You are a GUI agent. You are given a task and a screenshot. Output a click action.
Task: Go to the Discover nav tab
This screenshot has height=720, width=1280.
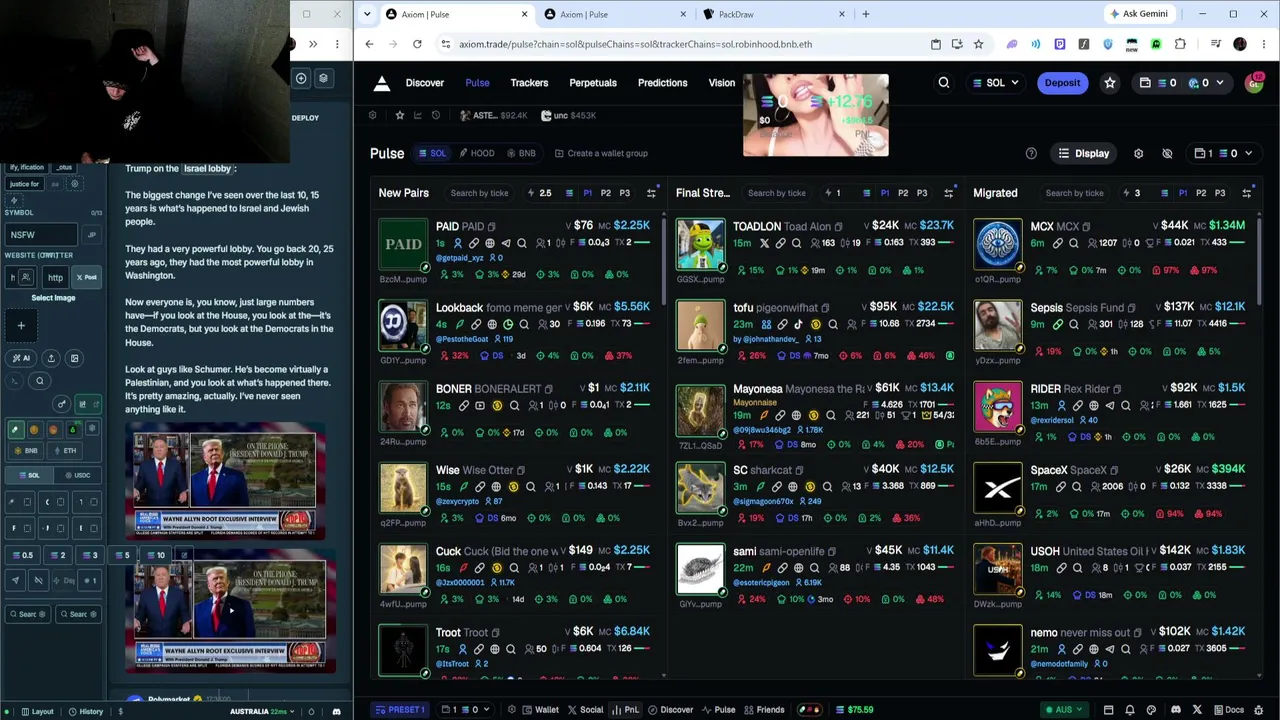point(424,83)
